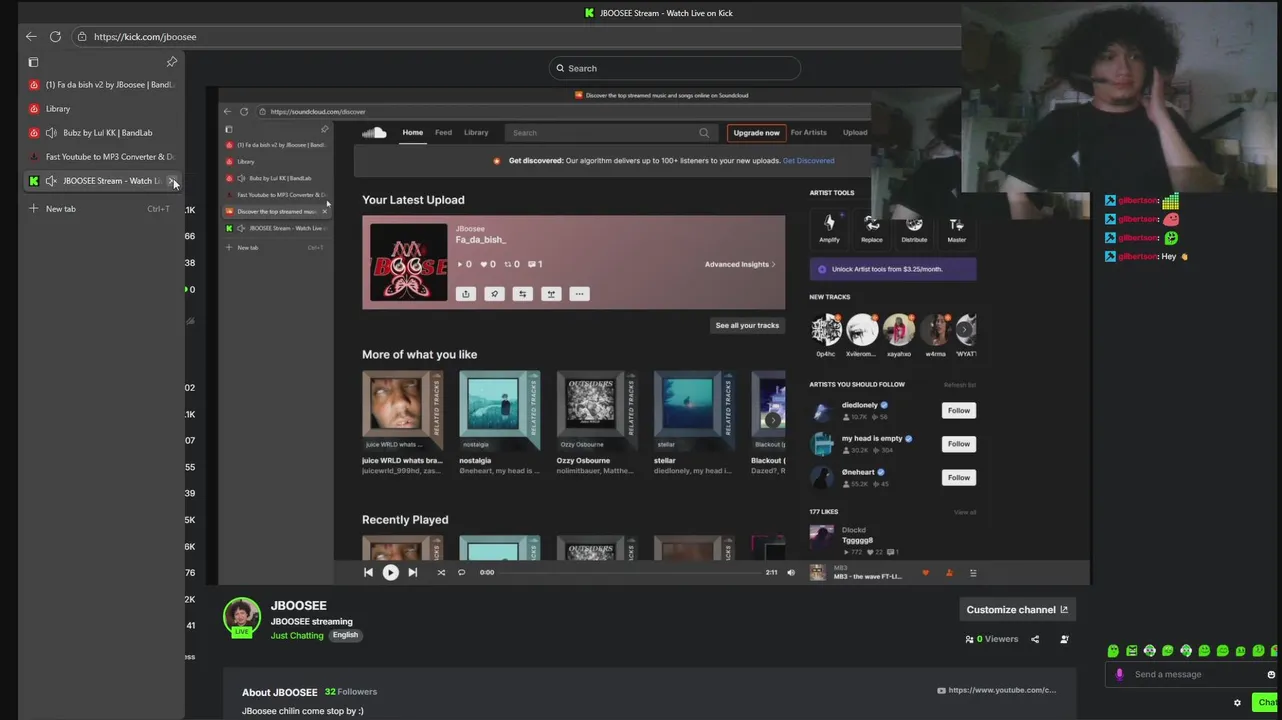Click the share icon beside Viewers
The height and width of the screenshot is (720, 1282).
point(1035,639)
